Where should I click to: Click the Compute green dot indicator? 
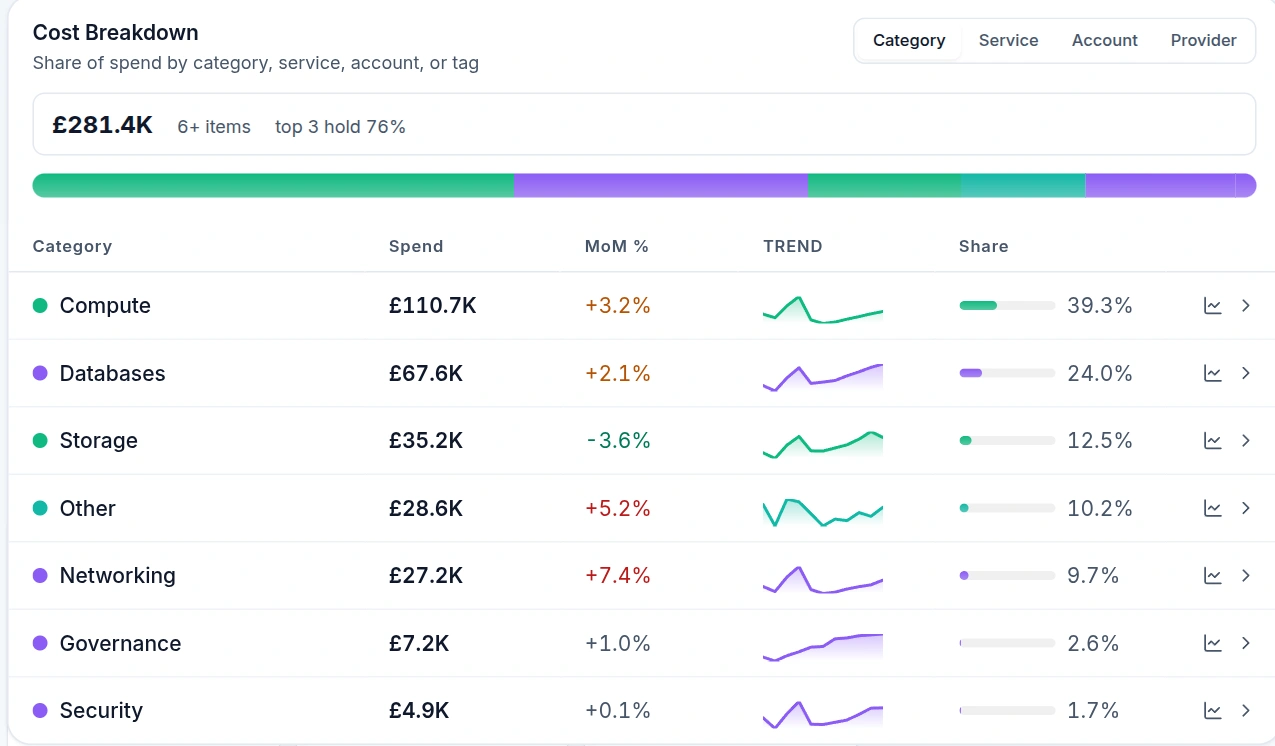click(x=40, y=306)
